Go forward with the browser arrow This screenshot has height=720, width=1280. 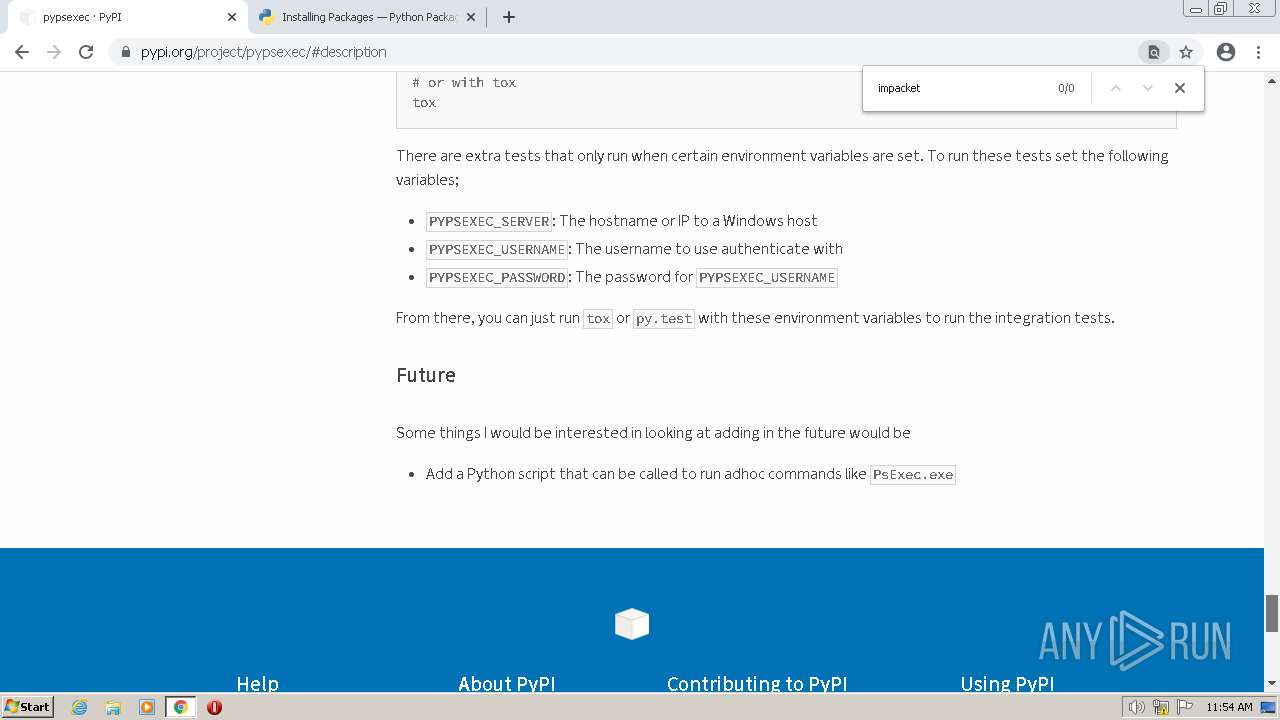tap(54, 52)
